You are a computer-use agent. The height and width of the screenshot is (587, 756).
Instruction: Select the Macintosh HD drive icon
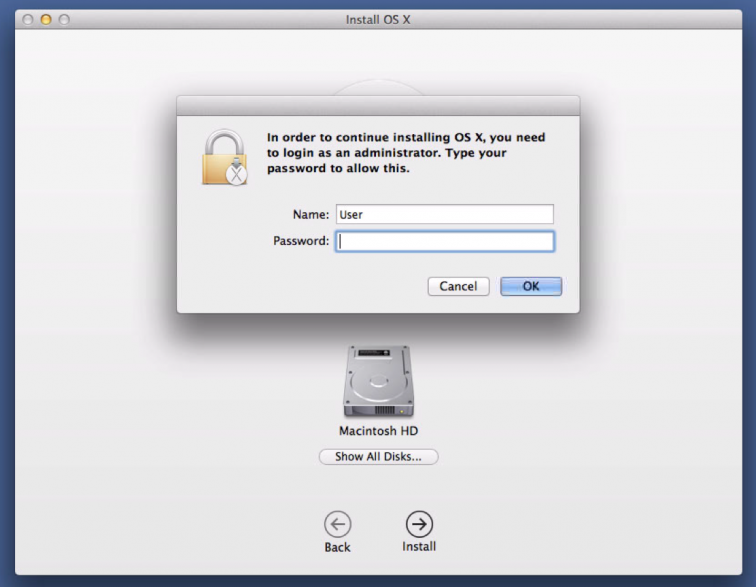click(378, 381)
